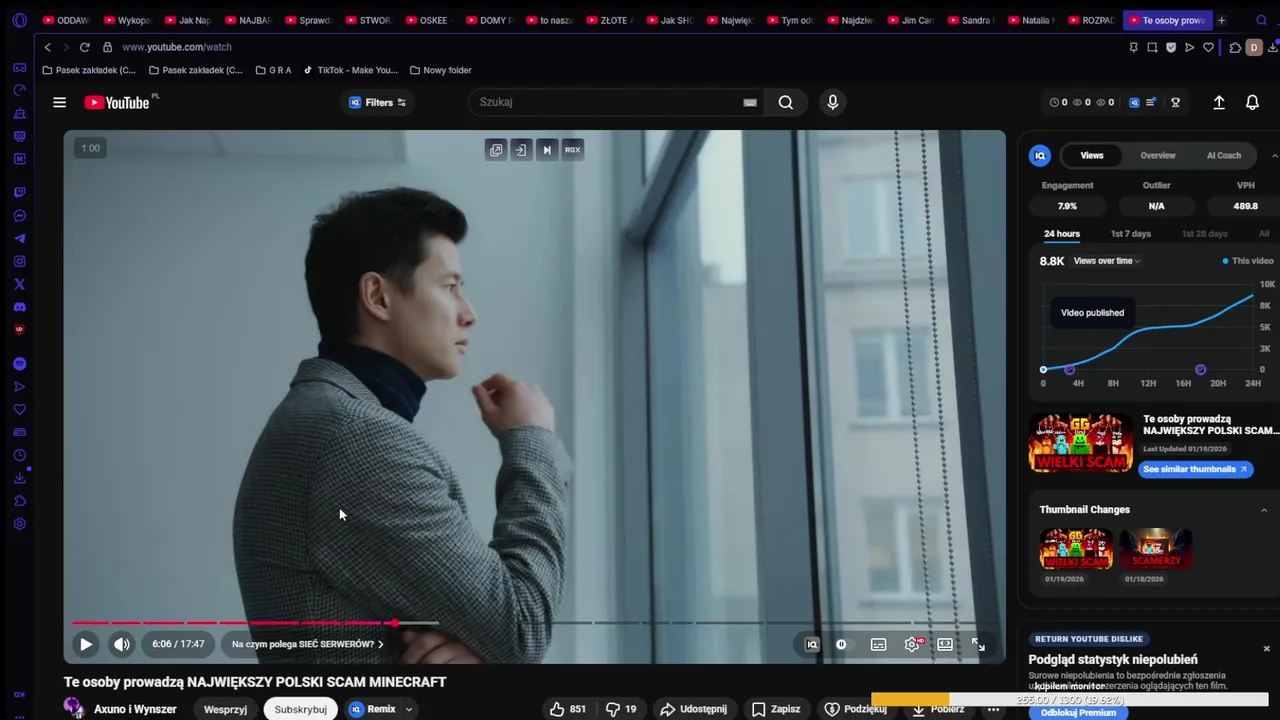Collapse the Thumbnail Changes section
1280x720 pixels.
pos(1264,510)
